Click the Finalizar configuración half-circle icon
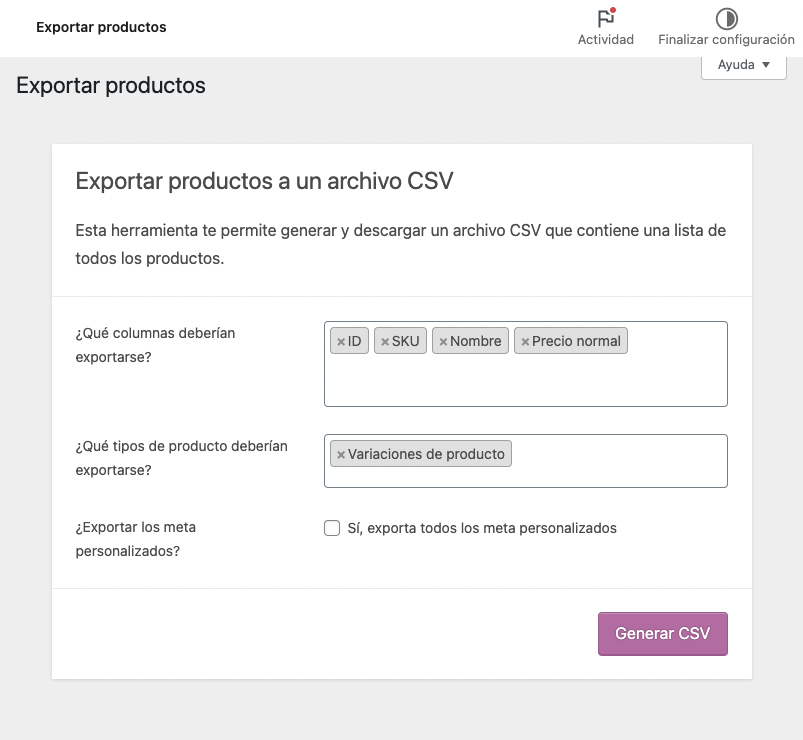Screen dimensions: 803x740 coord(726,19)
